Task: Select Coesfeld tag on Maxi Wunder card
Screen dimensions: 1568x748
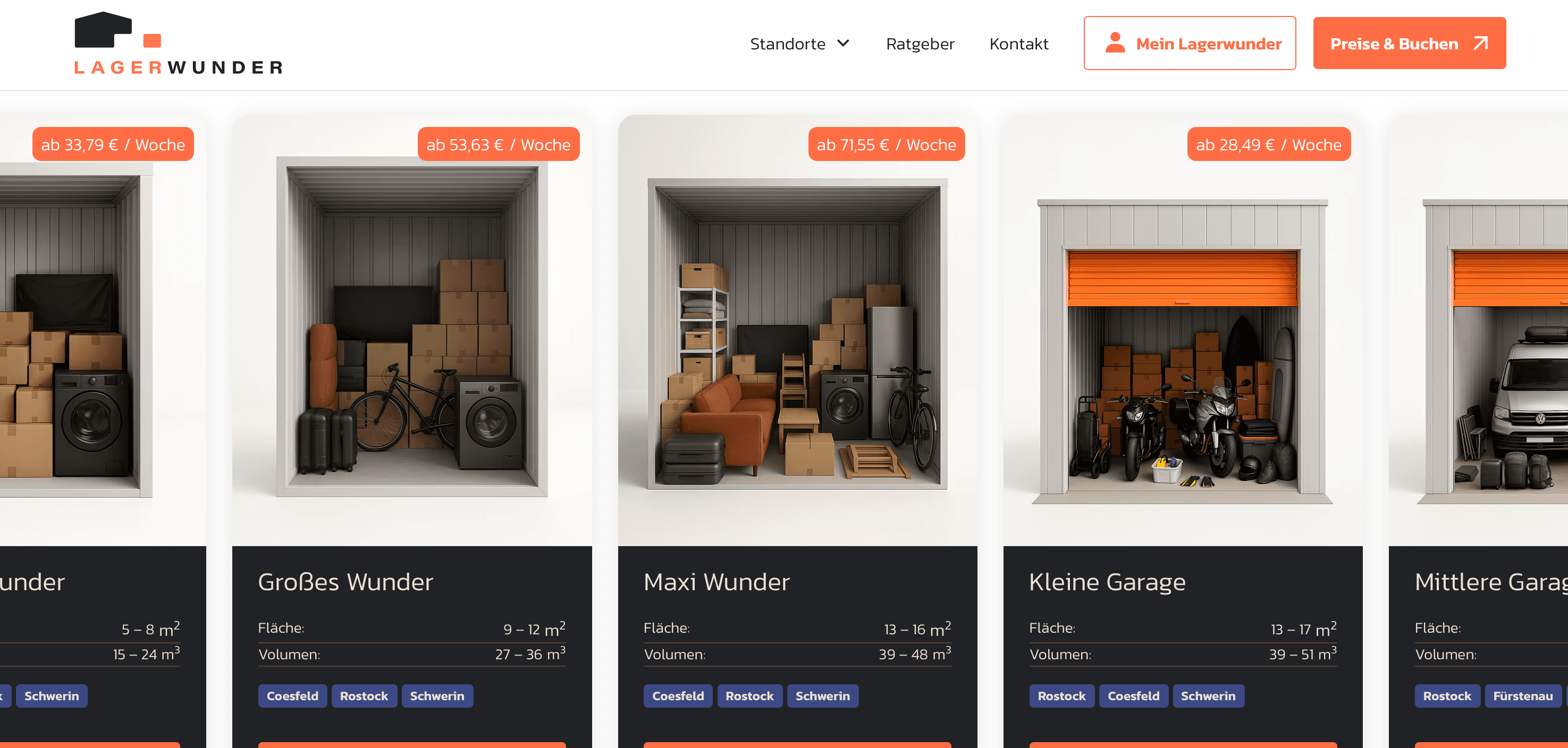Action: point(678,695)
